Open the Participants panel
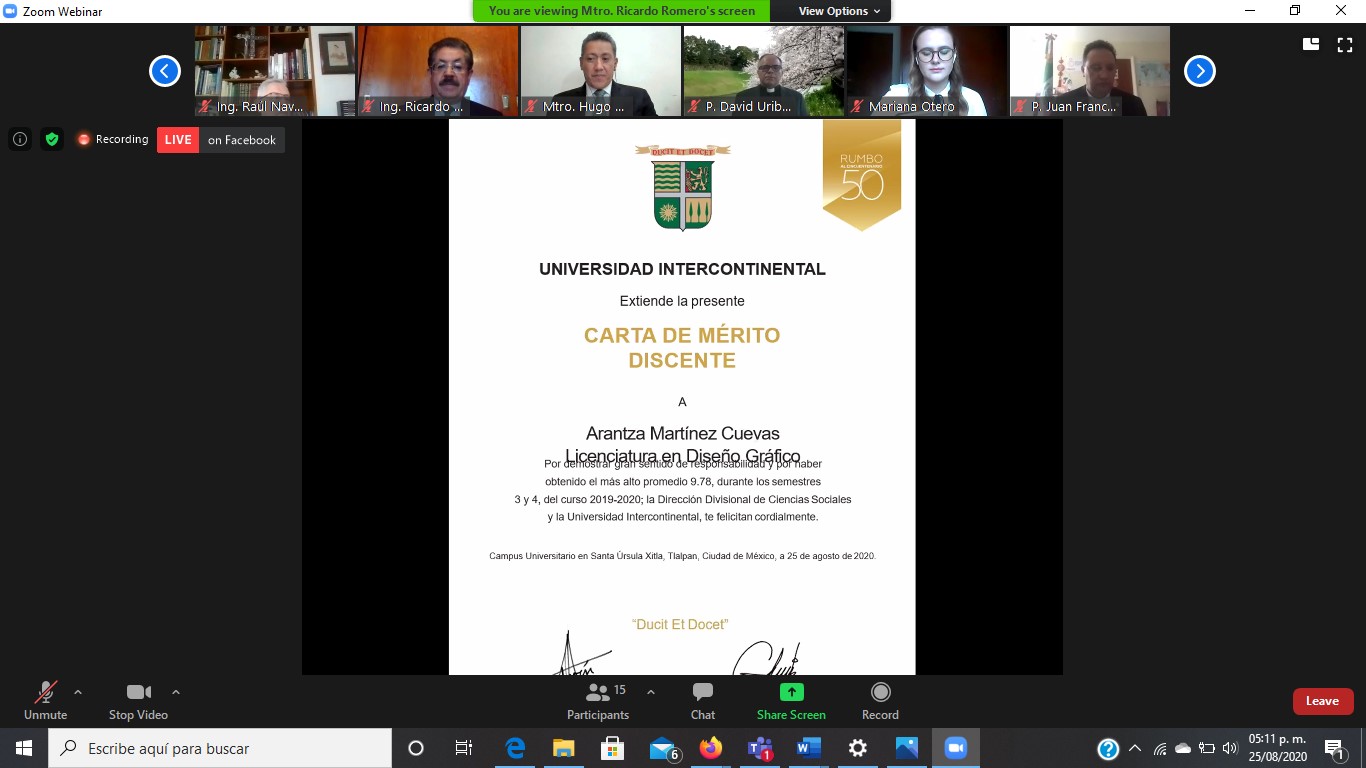The height and width of the screenshot is (768, 1366). tap(598, 700)
